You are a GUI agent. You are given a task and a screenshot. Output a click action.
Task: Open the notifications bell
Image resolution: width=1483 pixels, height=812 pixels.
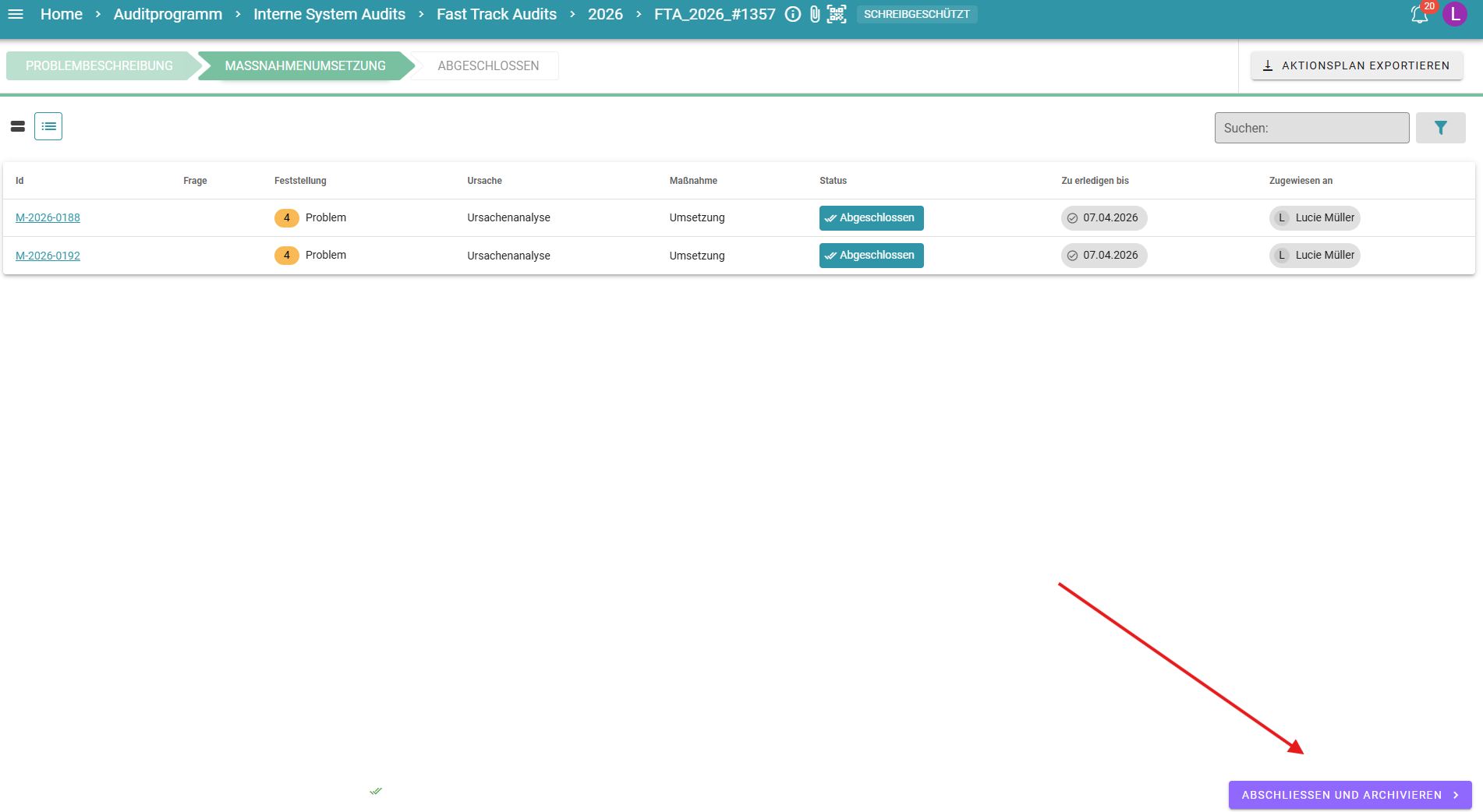[x=1419, y=15]
